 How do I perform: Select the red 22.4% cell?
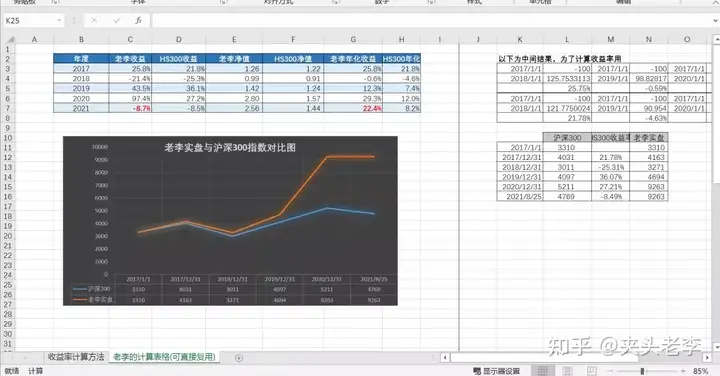[x=353, y=108]
